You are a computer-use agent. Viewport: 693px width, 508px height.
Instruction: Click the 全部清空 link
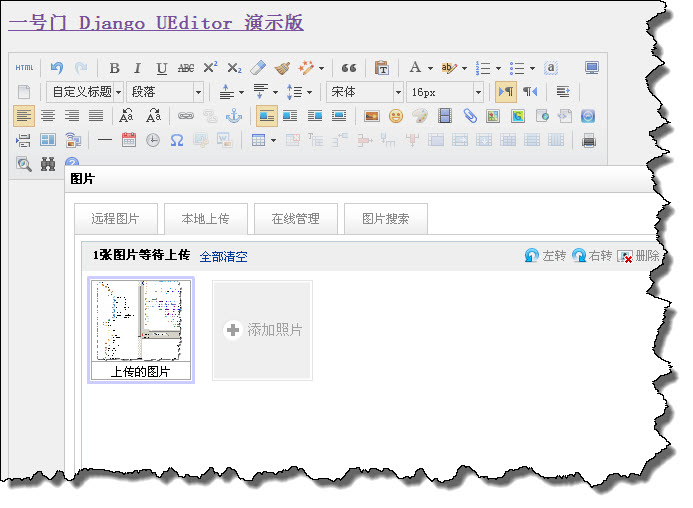(224, 256)
